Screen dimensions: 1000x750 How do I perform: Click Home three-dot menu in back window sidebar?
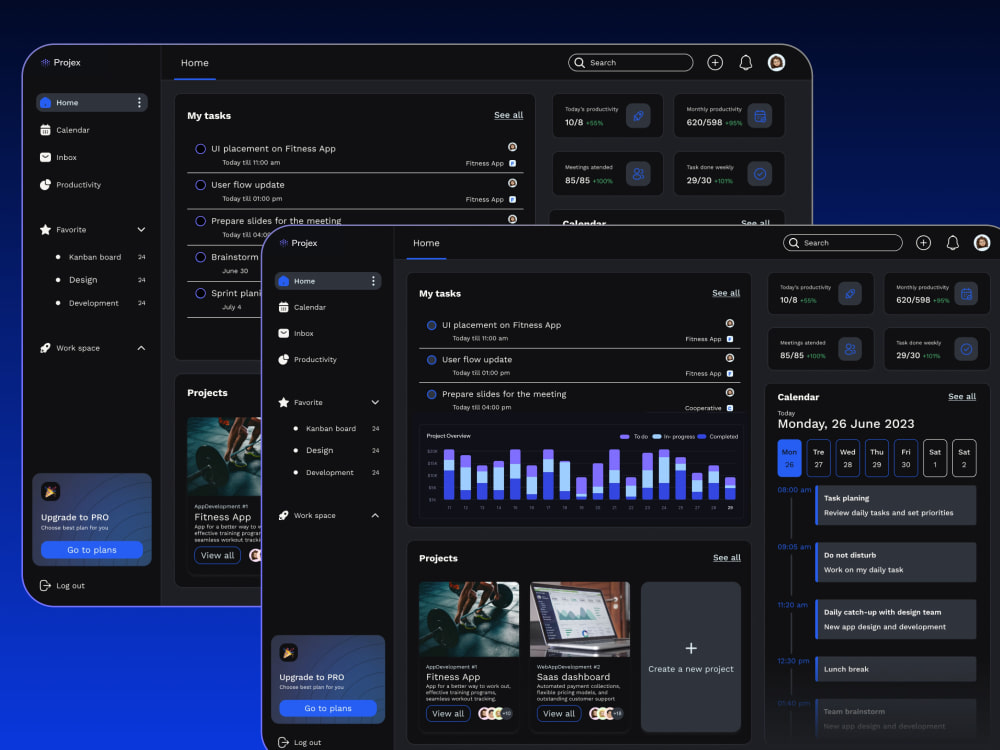[x=139, y=103]
